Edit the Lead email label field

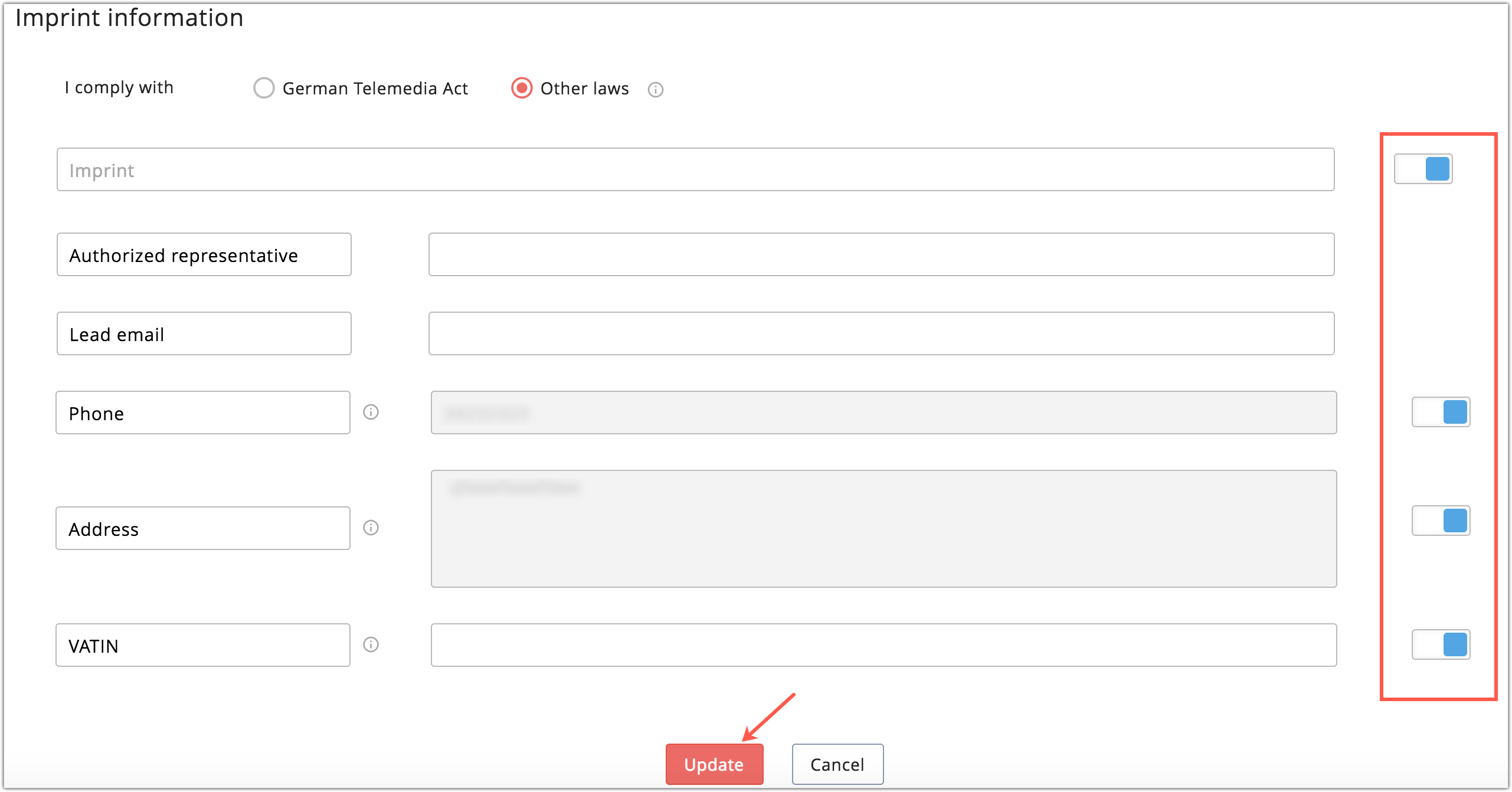[204, 333]
